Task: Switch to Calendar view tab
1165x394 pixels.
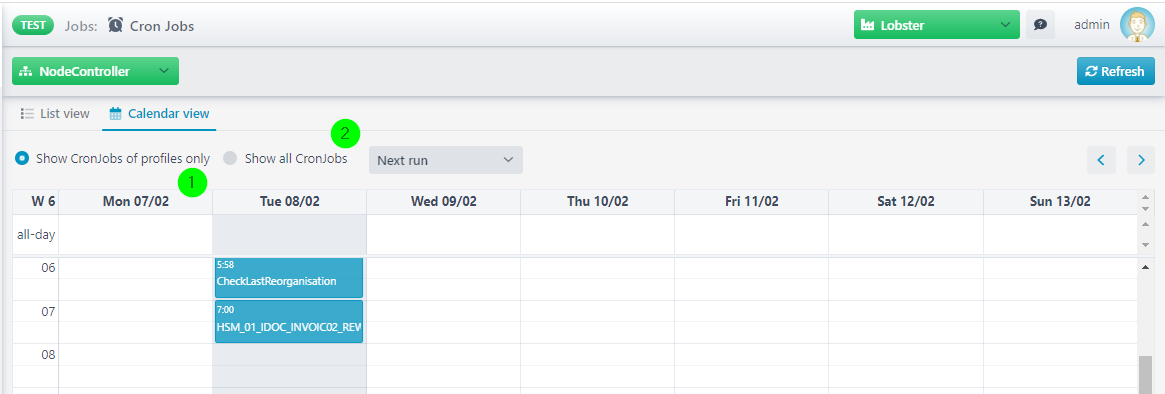Action: click(x=159, y=114)
